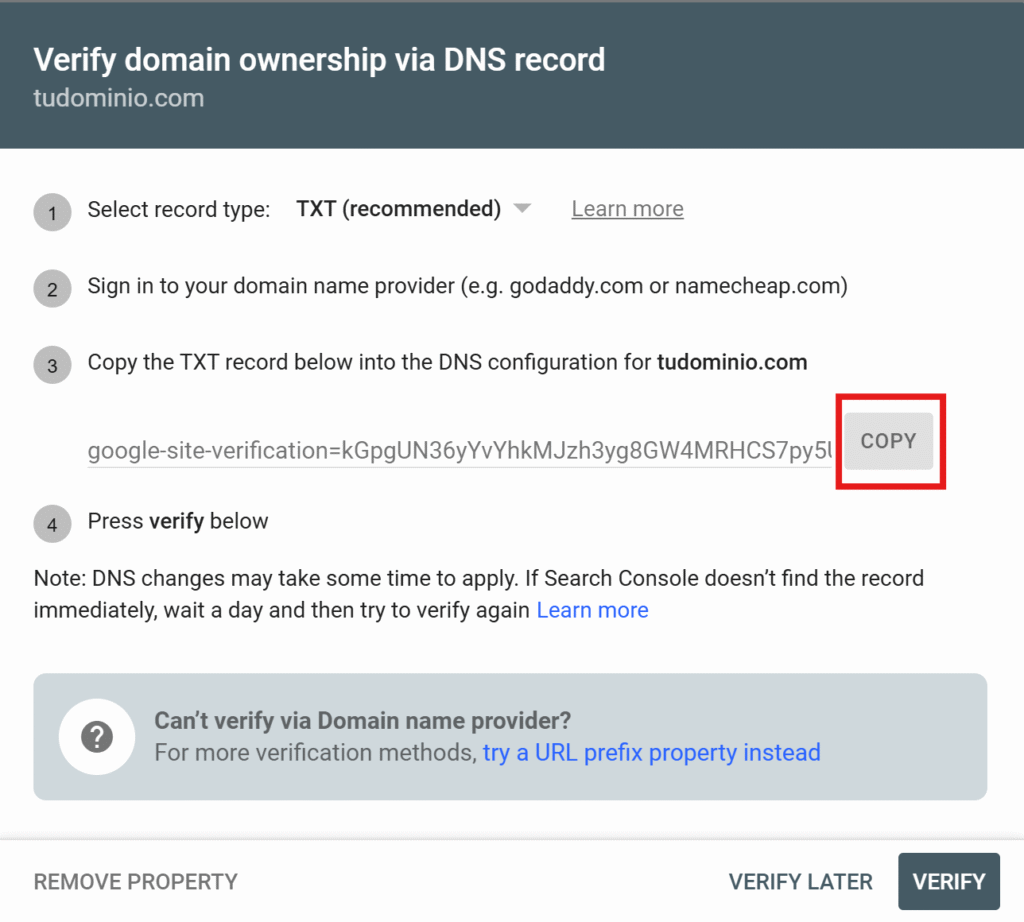Expand the record type dropdown arrow
This screenshot has width=1024, height=922.
coord(521,209)
